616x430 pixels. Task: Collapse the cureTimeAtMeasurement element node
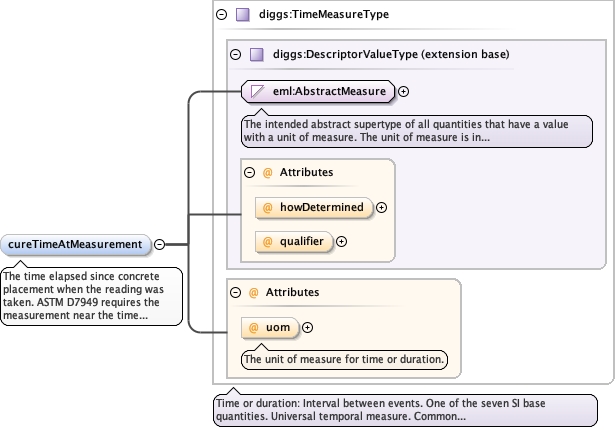pyautogui.click(x=160, y=244)
